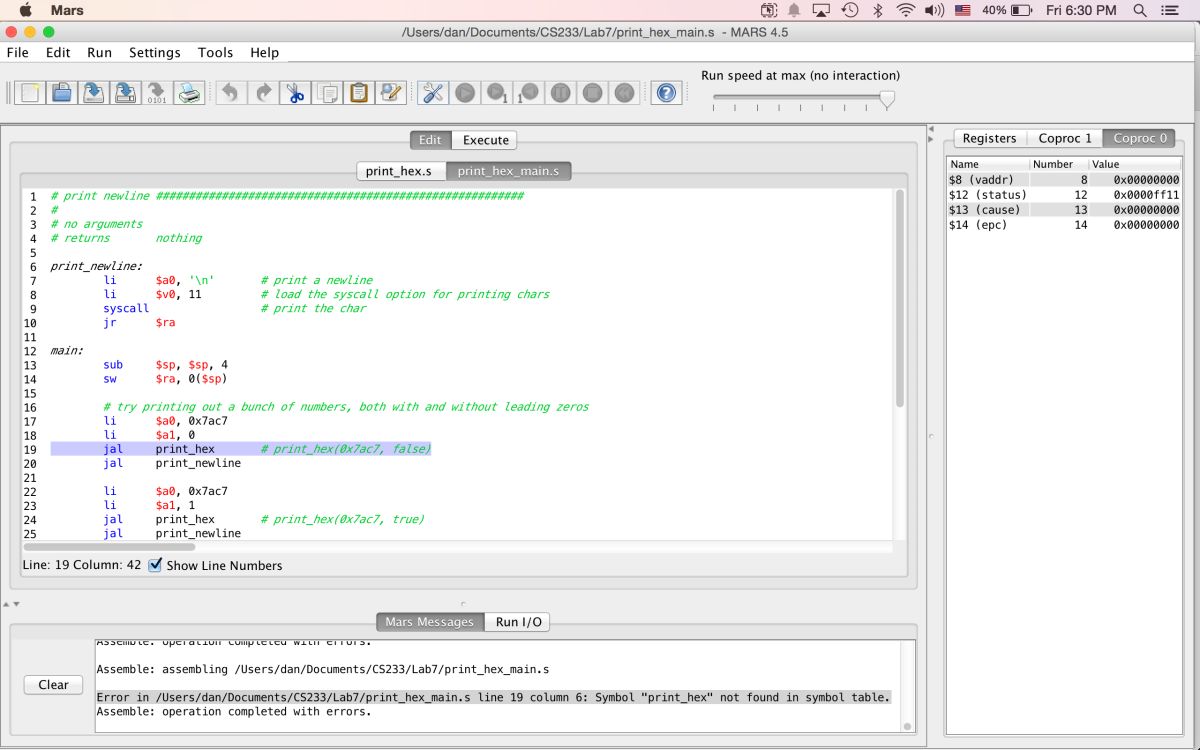The height and width of the screenshot is (750, 1200).
Task: Open Help using the blue question mark icon
Action: click(666, 93)
